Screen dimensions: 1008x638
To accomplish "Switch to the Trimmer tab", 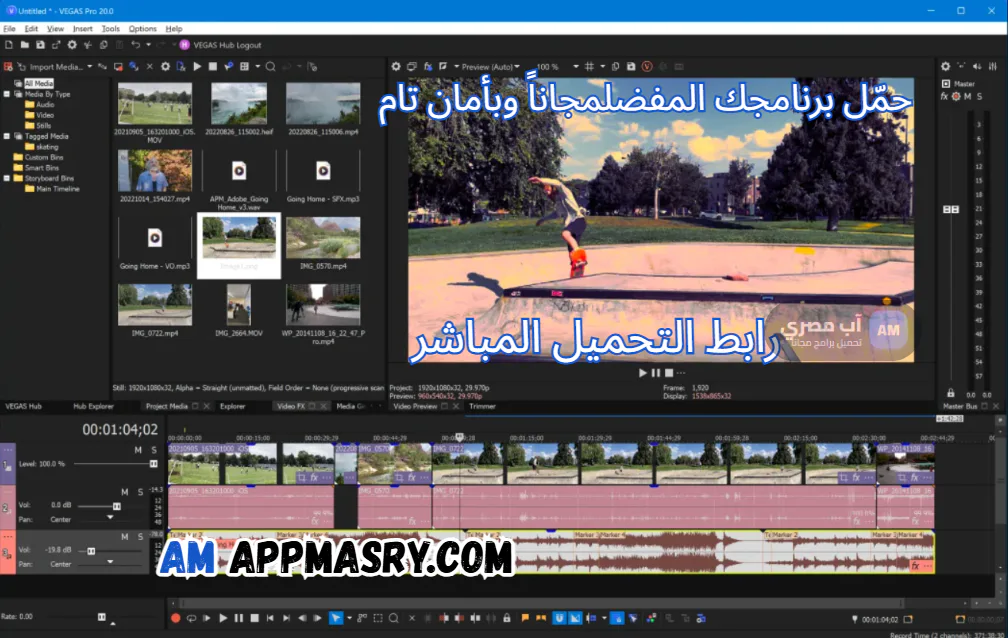I will click(x=482, y=406).
